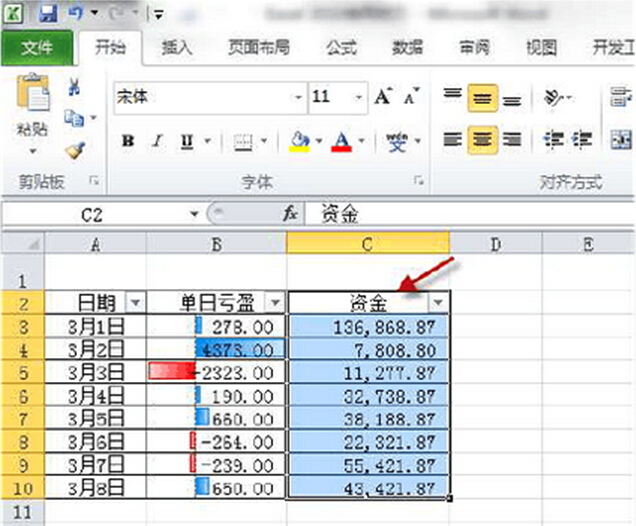Expand the 资金 column filter dropdown
Image resolution: width=636 pixels, height=526 pixels.
[x=437, y=303]
